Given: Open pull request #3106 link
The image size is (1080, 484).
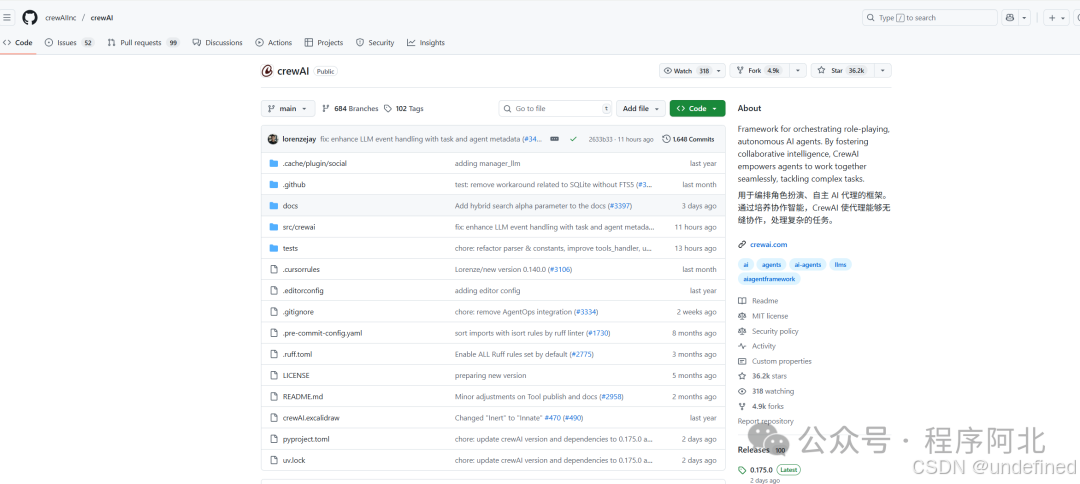Looking at the screenshot, I should [x=559, y=269].
